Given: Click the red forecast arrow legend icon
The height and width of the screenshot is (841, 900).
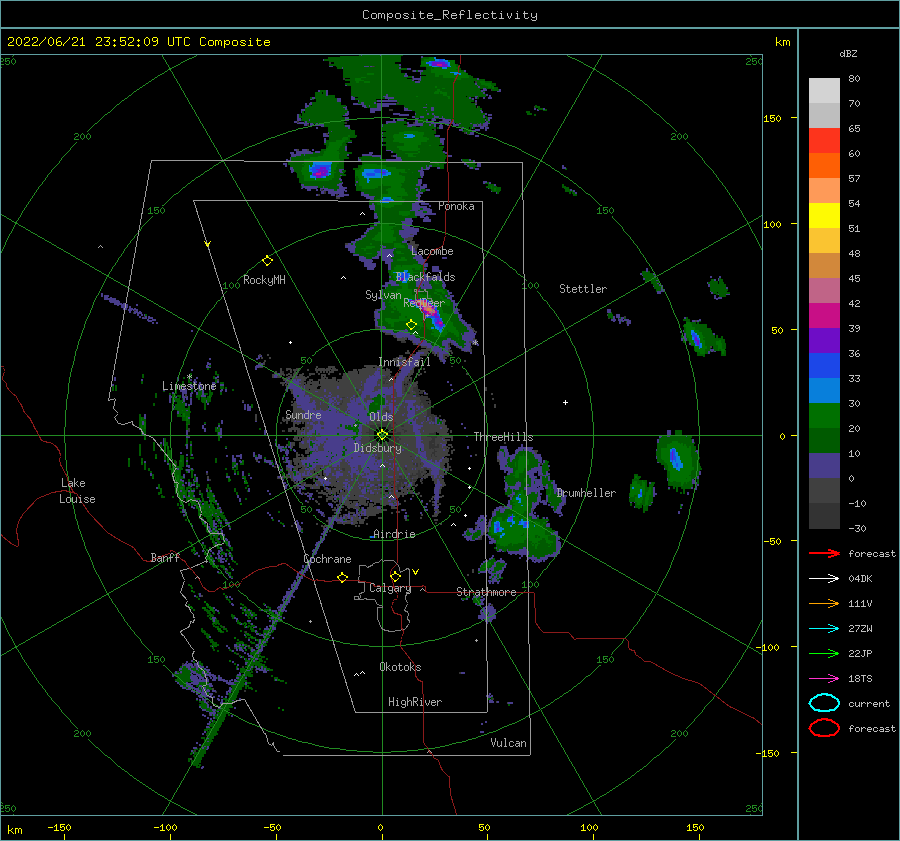Looking at the screenshot, I should [x=824, y=553].
